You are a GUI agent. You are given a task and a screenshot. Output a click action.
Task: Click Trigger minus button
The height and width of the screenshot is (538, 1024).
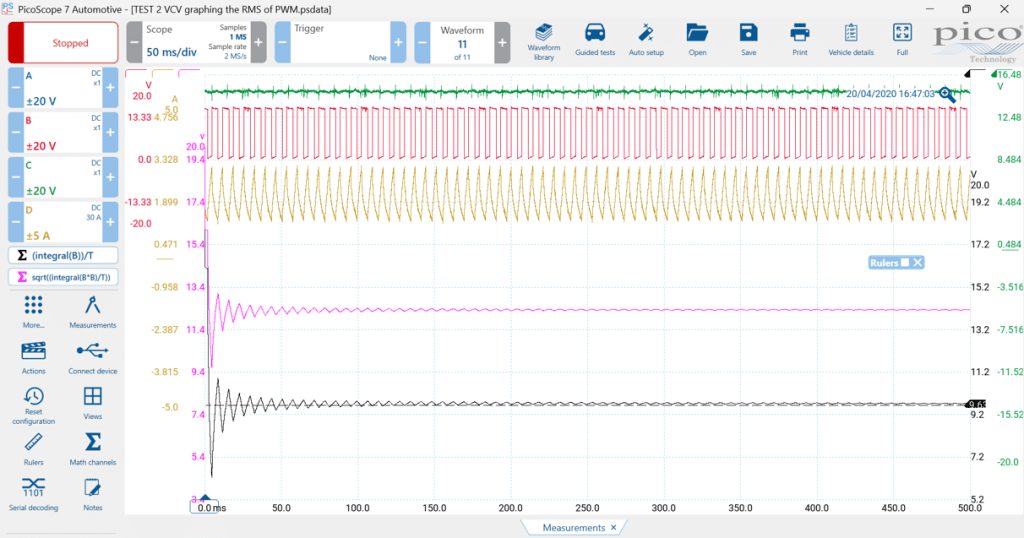pyautogui.click(x=282, y=42)
